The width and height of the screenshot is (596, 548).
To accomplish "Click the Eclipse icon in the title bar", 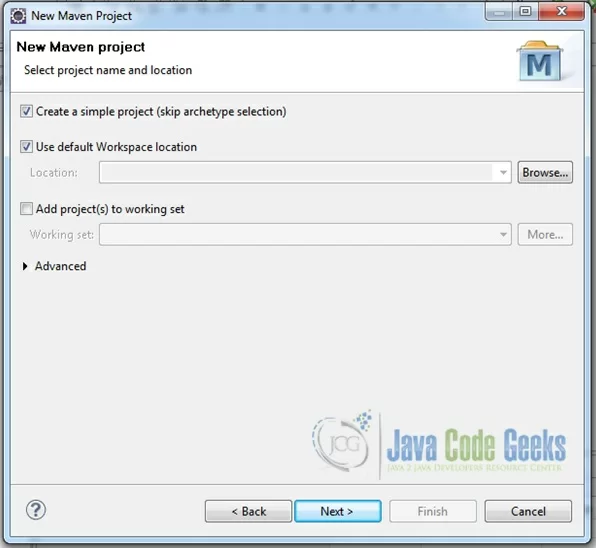I will [18, 16].
